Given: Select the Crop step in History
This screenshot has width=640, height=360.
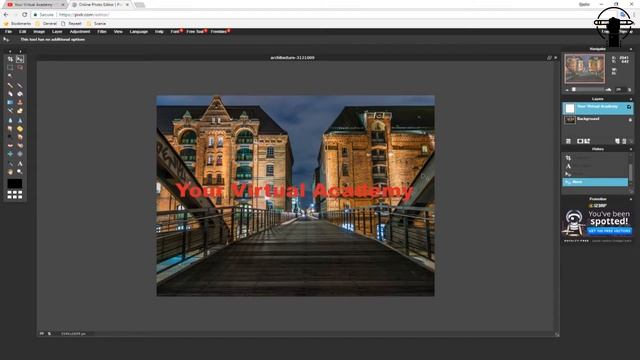Looking at the screenshot, I should 595,158.
